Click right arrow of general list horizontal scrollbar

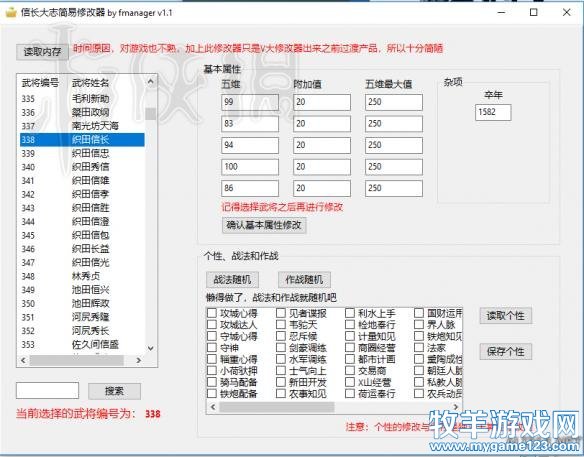tap(139, 360)
